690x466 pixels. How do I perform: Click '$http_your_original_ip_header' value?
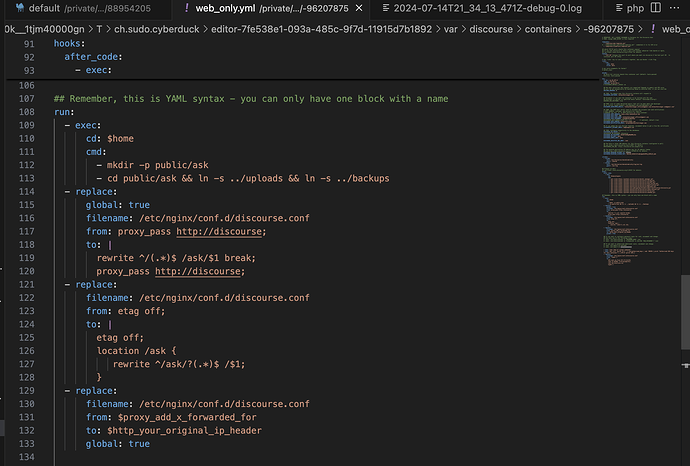click(184, 430)
